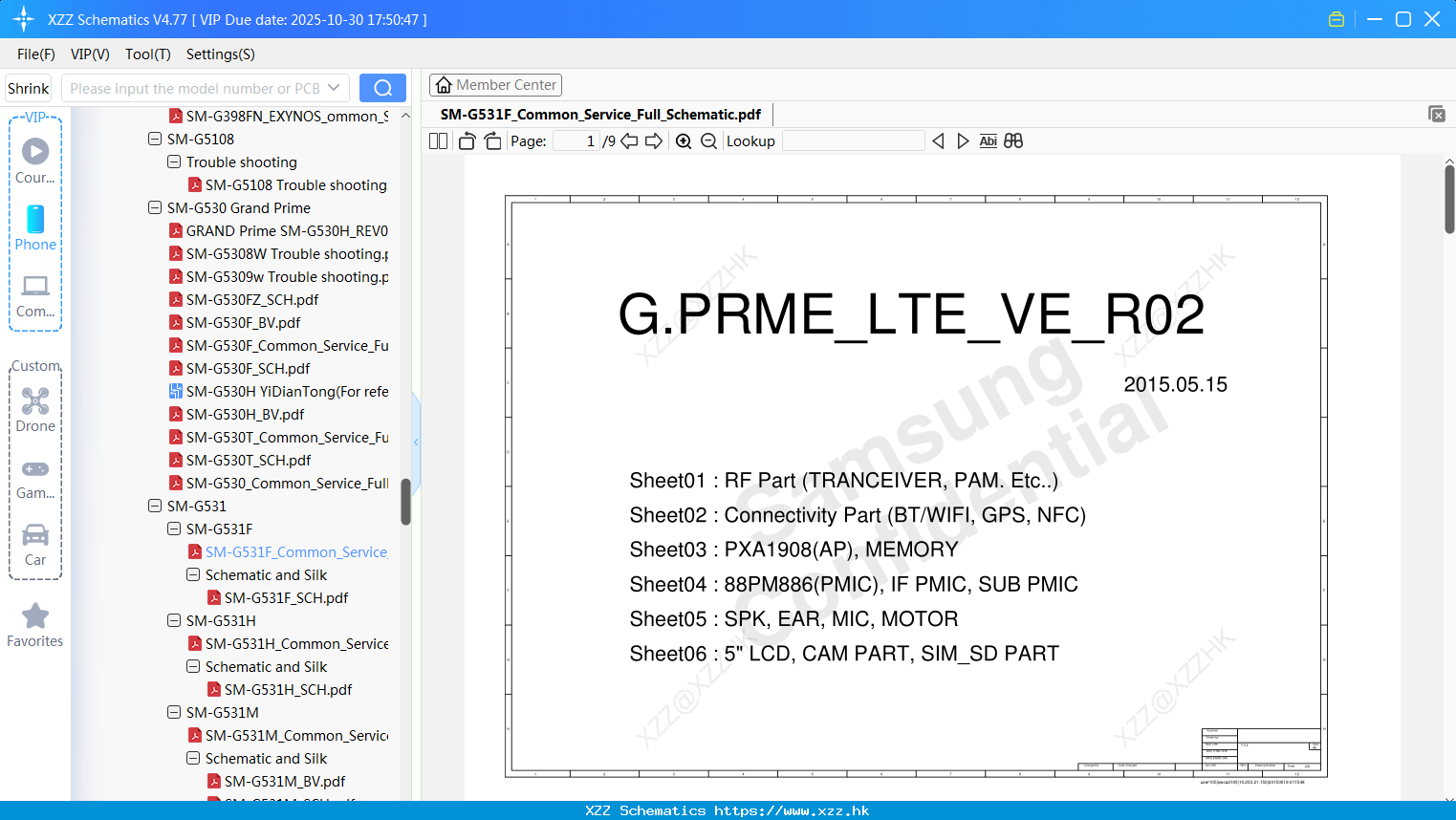Collapse Schematic and Silk under SM-G531M
This screenshot has width=1456, height=820.
[x=193, y=759]
